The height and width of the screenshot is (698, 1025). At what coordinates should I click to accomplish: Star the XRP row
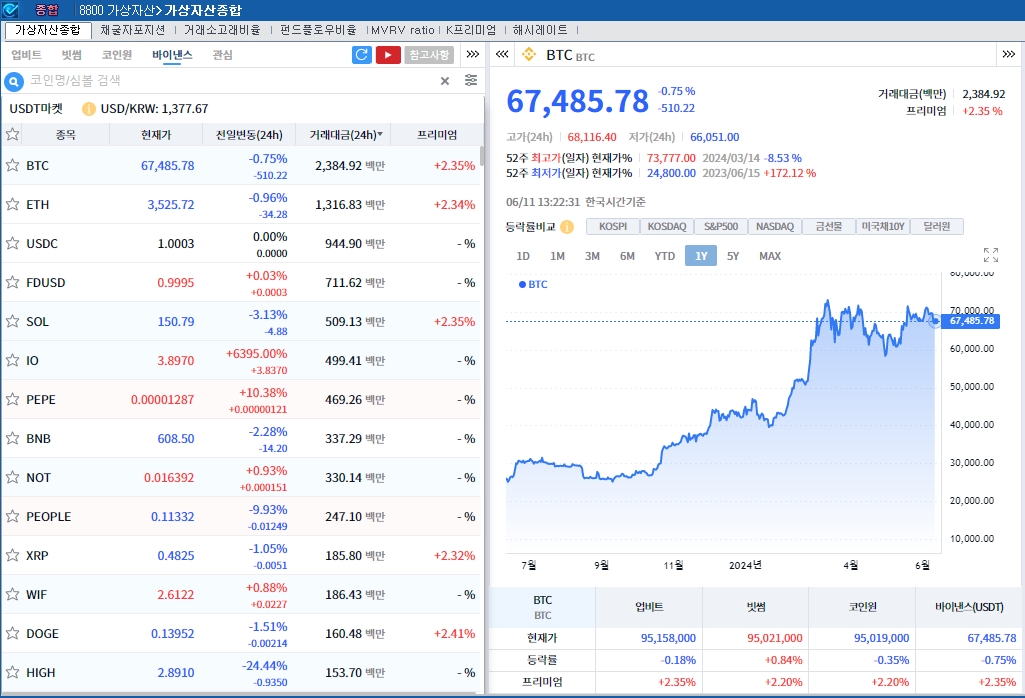tap(12, 556)
